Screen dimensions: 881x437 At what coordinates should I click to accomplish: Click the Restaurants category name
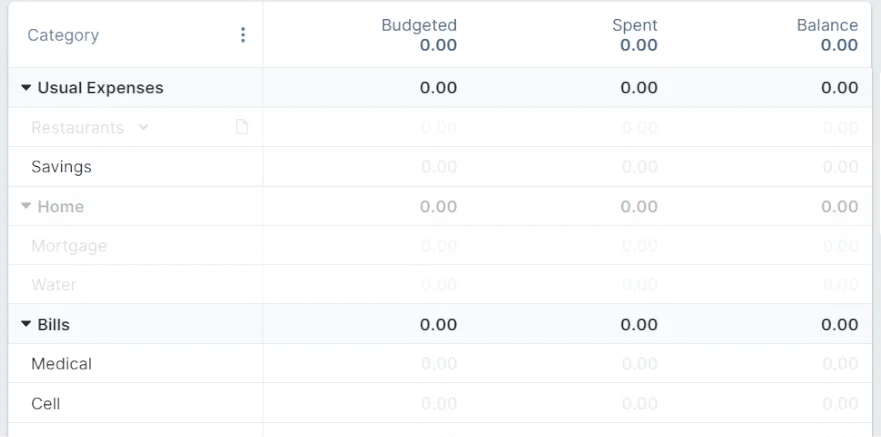click(77, 128)
